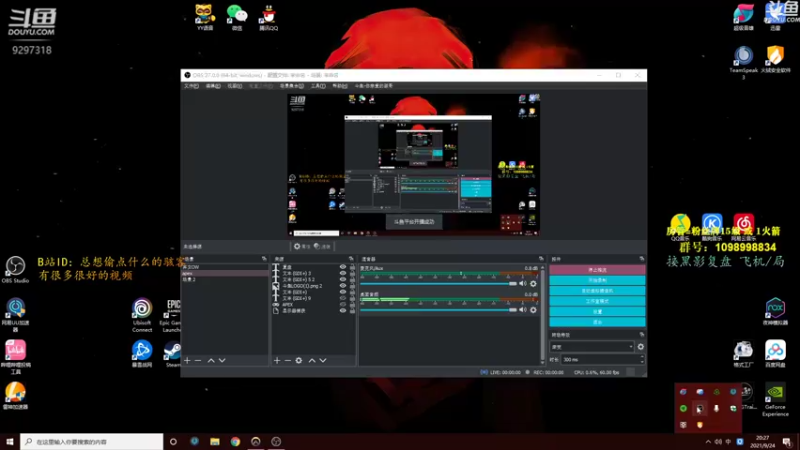Click the red Stop Streaming button
800x450 pixels.
click(597, 269)
